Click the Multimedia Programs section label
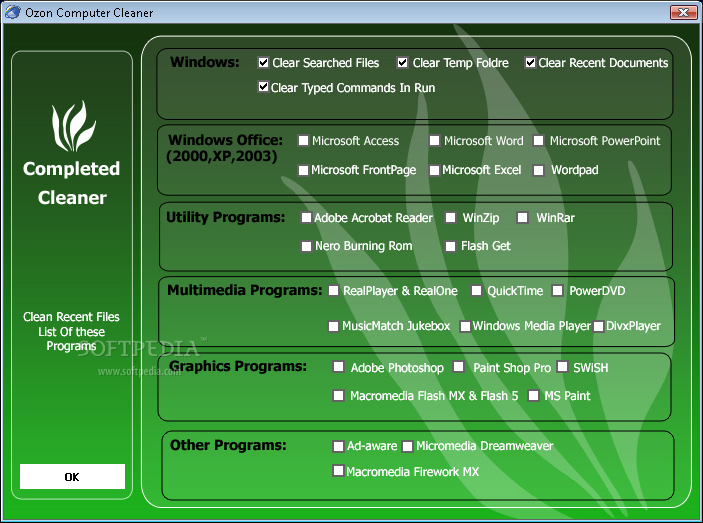 (x=244, y=290)
